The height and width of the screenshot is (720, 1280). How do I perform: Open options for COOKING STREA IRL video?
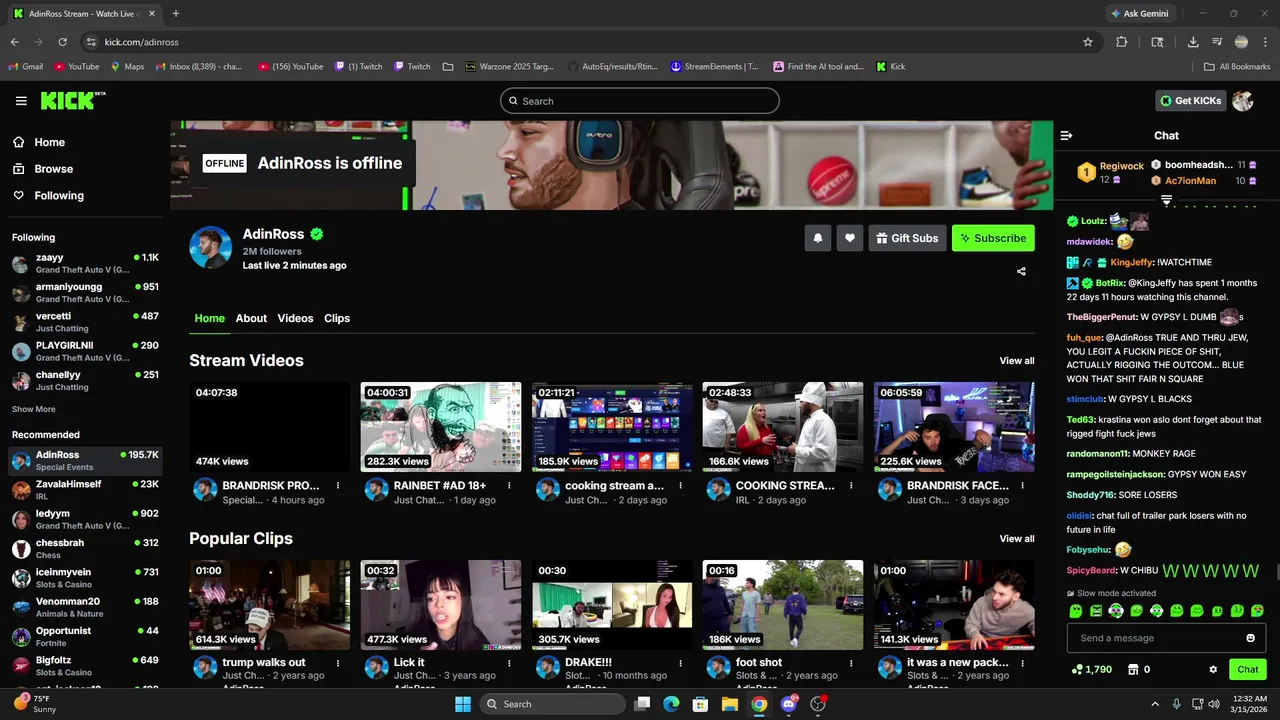pos(851,486)
